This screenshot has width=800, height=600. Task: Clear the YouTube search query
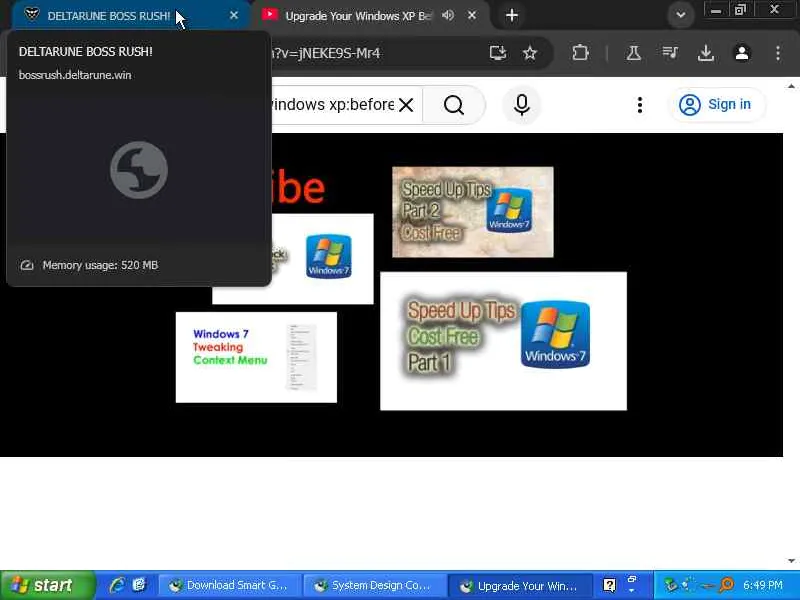click(x=406, y=105)
